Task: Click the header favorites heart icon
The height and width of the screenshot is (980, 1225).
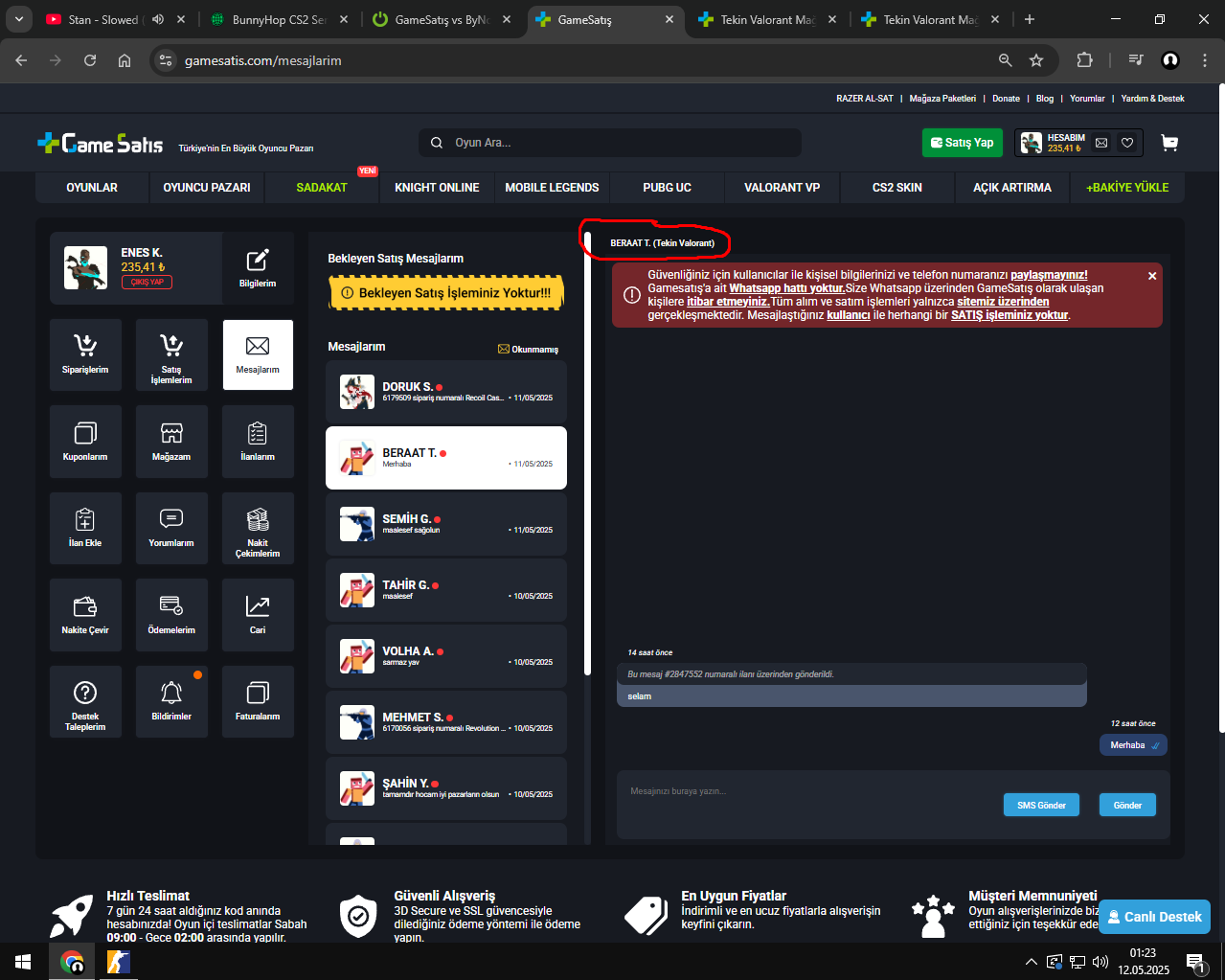Action: click(x=1127, y=143)
